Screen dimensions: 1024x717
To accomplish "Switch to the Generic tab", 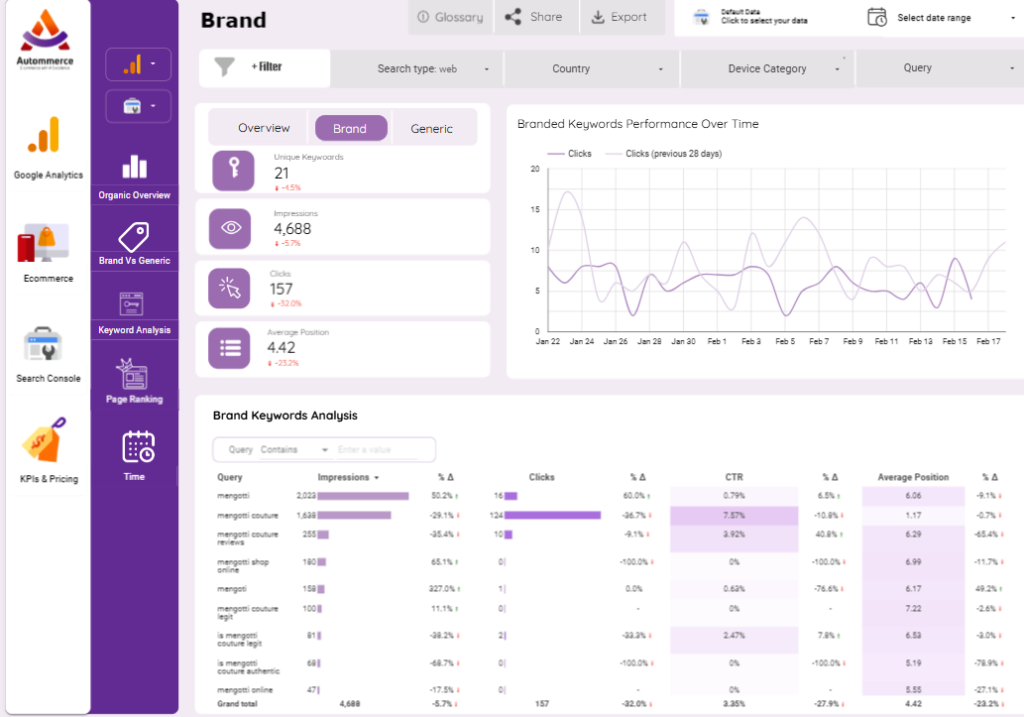I will 432,128.
